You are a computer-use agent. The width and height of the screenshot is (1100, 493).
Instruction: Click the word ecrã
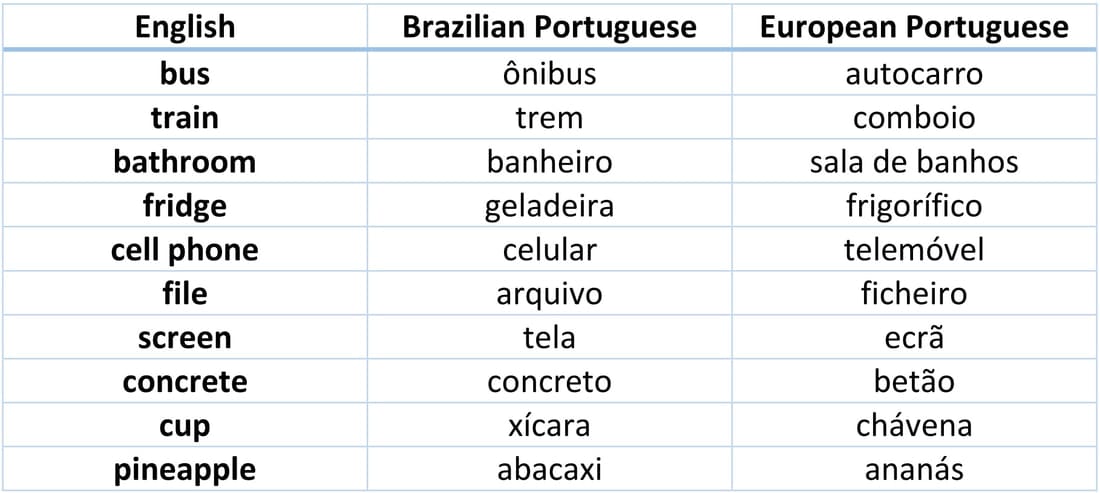(914, 338)
